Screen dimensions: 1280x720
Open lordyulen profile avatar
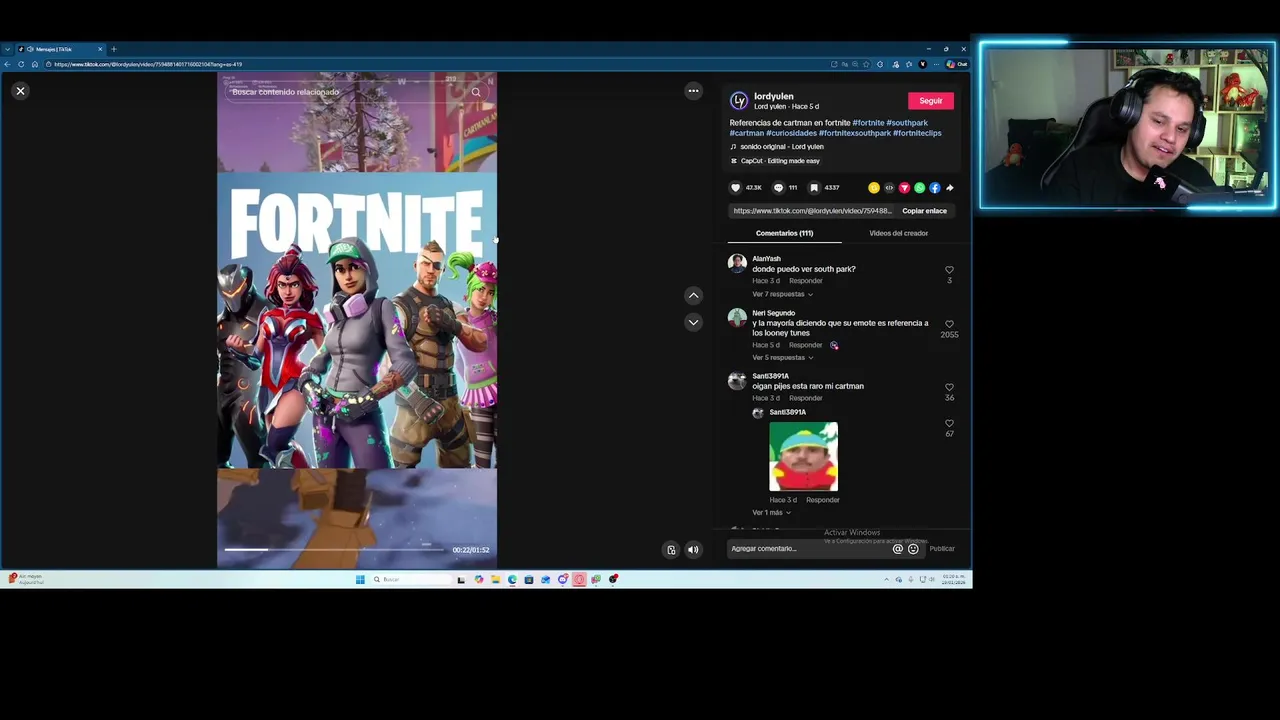coord(739,101)
